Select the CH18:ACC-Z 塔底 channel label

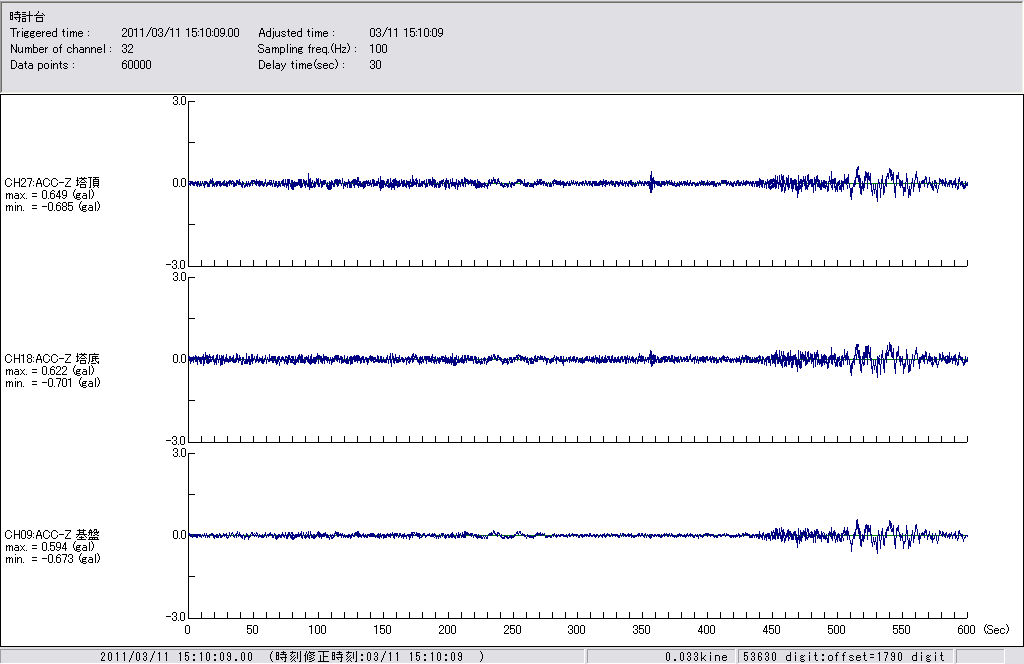click(52, 359)
